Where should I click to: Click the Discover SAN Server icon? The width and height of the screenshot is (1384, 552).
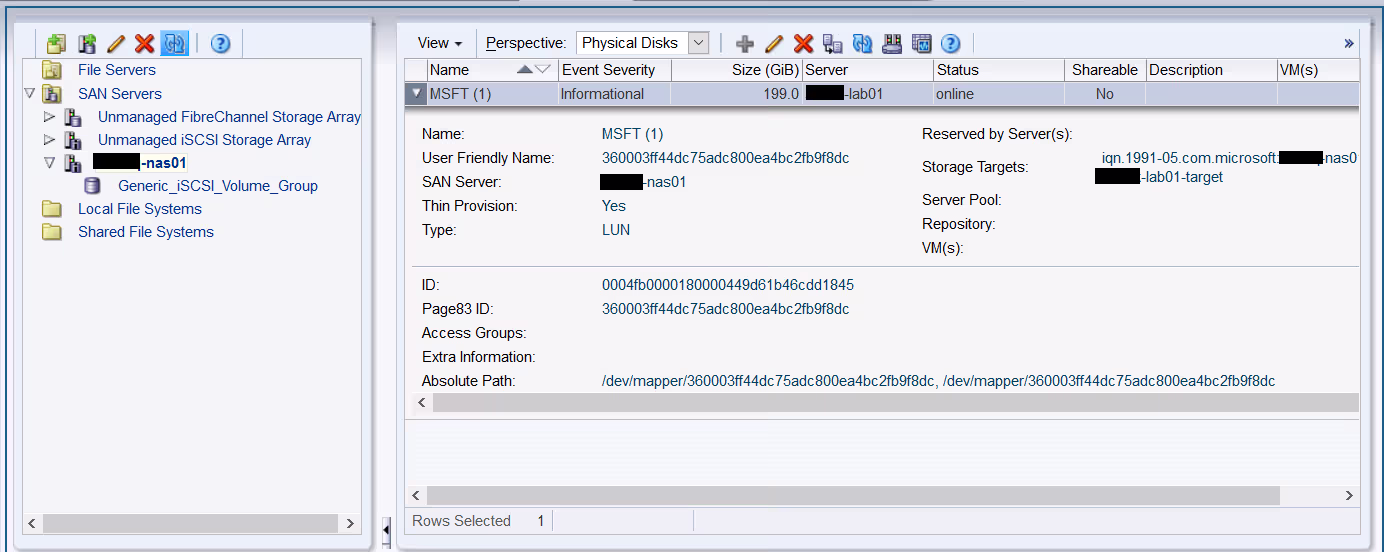click(x=87, y=43)
